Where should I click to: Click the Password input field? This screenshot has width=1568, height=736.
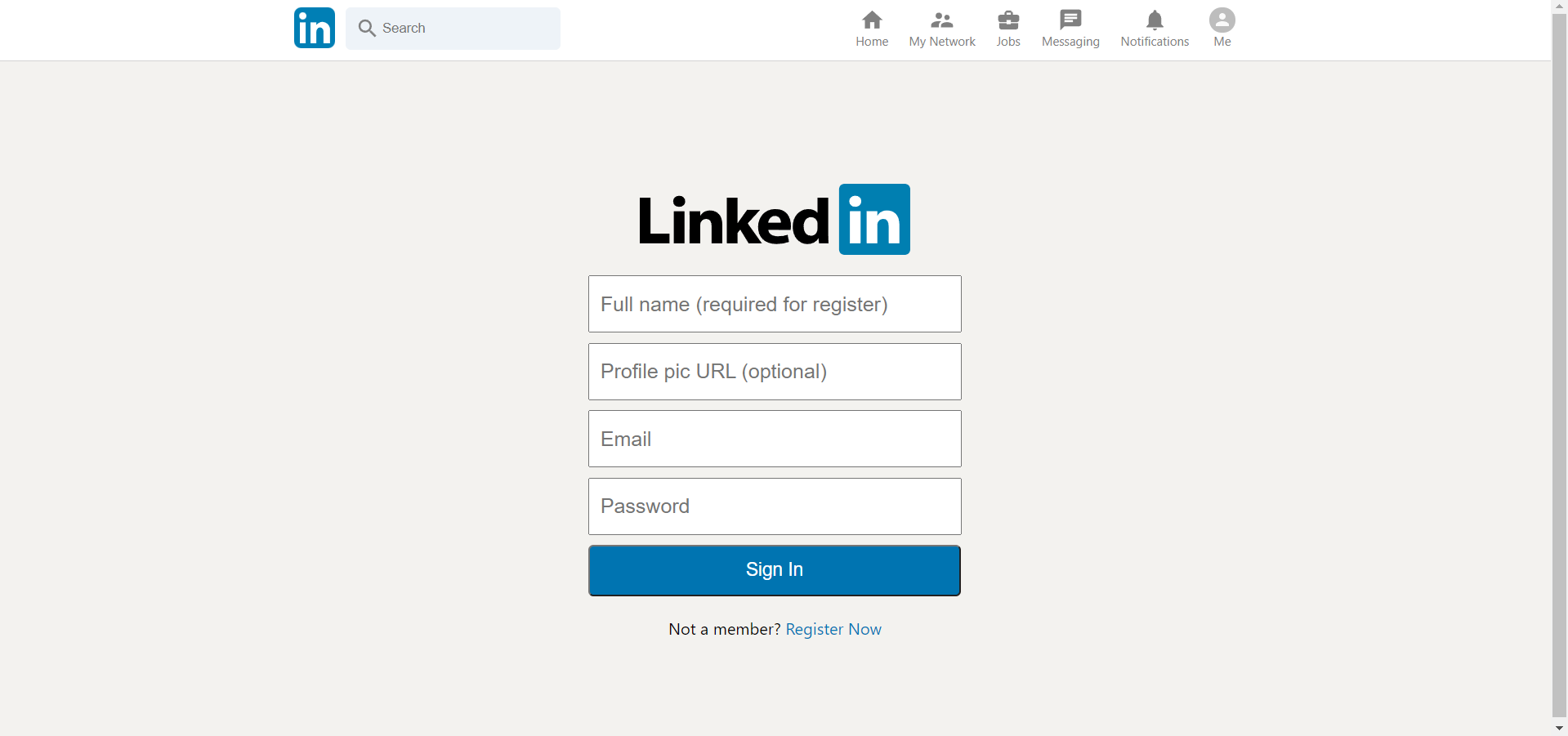(x=774, y=506)
